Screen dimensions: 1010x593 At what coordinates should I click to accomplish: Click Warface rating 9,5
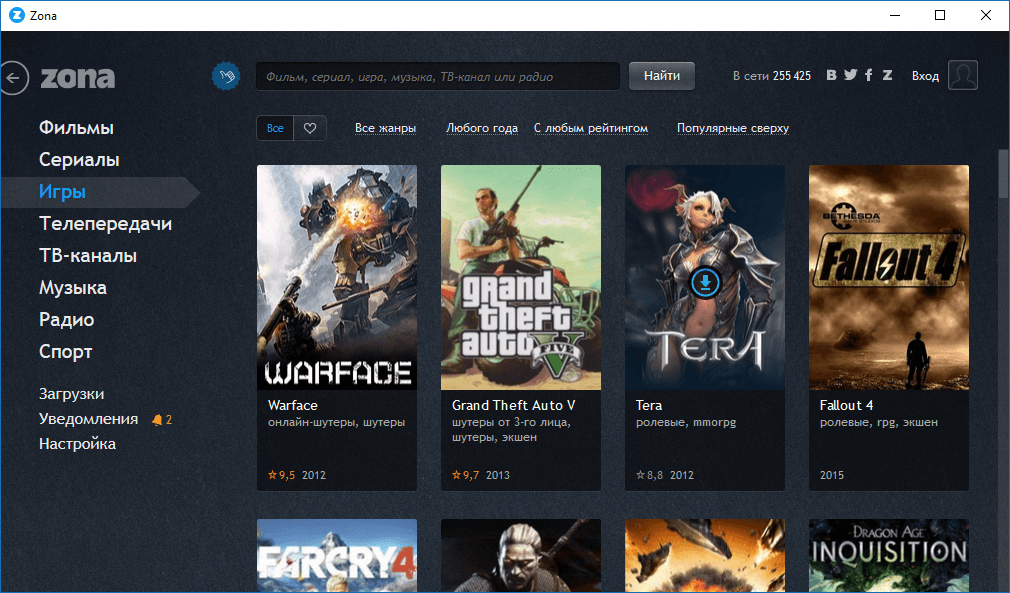pyautogui.click(x=281, y=475)
